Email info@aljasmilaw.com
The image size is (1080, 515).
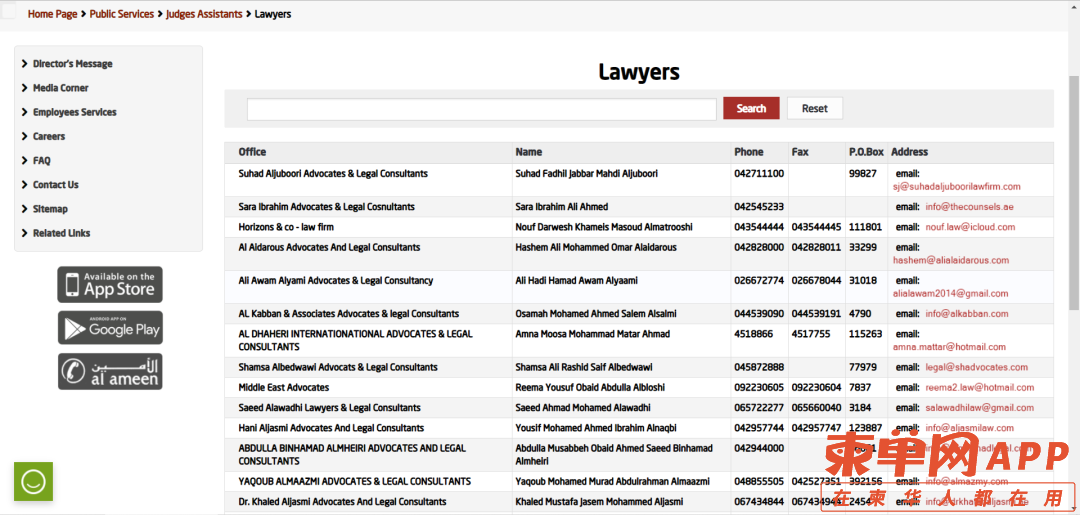[969, 428]
